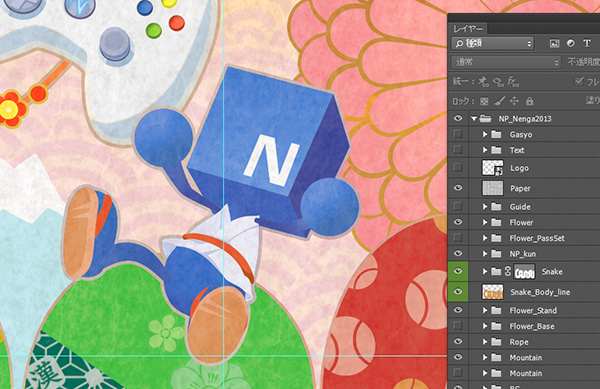The image size is (600, 389).
Task: Hide the Paper layer
Action: click(x=458, y=188)
